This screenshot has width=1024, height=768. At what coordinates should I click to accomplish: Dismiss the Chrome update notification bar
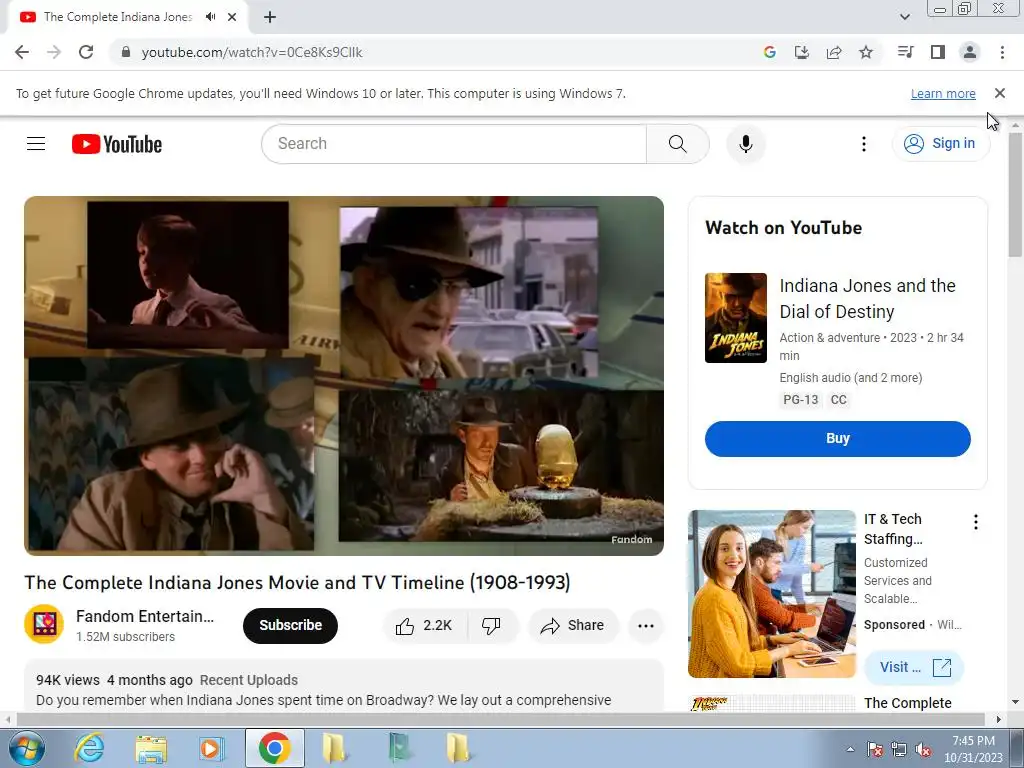[1000, 93]
